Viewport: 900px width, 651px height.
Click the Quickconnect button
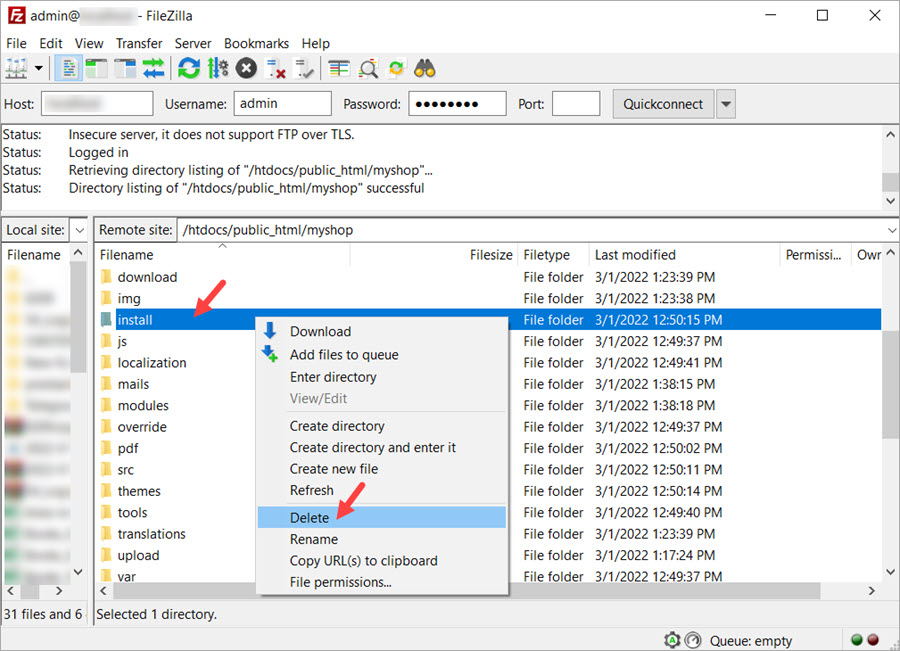click(x=663, y=104)
